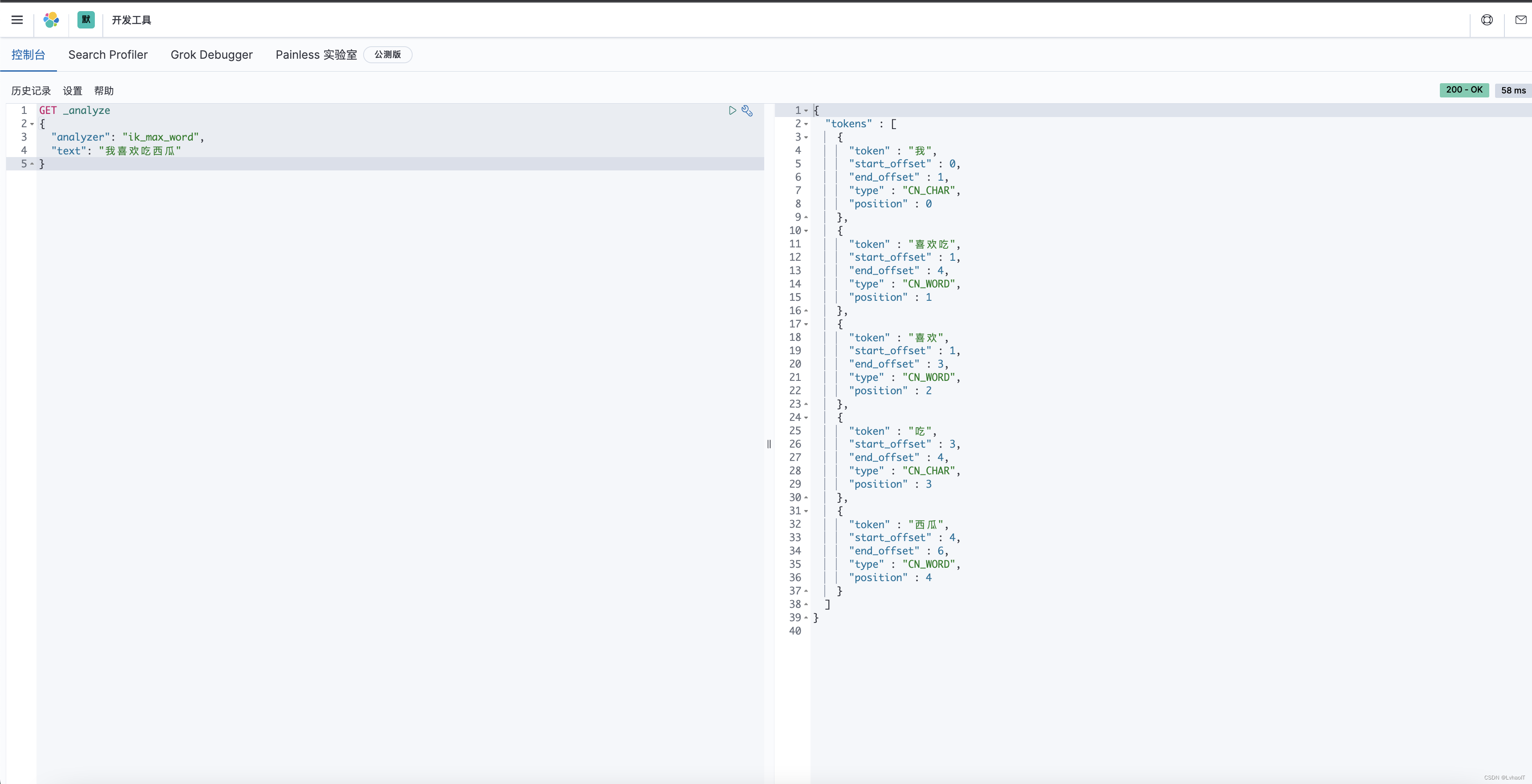Open the Painless 实验室 tab
The height and width of the screenshot is (784, 1532).
coord(316,55)
